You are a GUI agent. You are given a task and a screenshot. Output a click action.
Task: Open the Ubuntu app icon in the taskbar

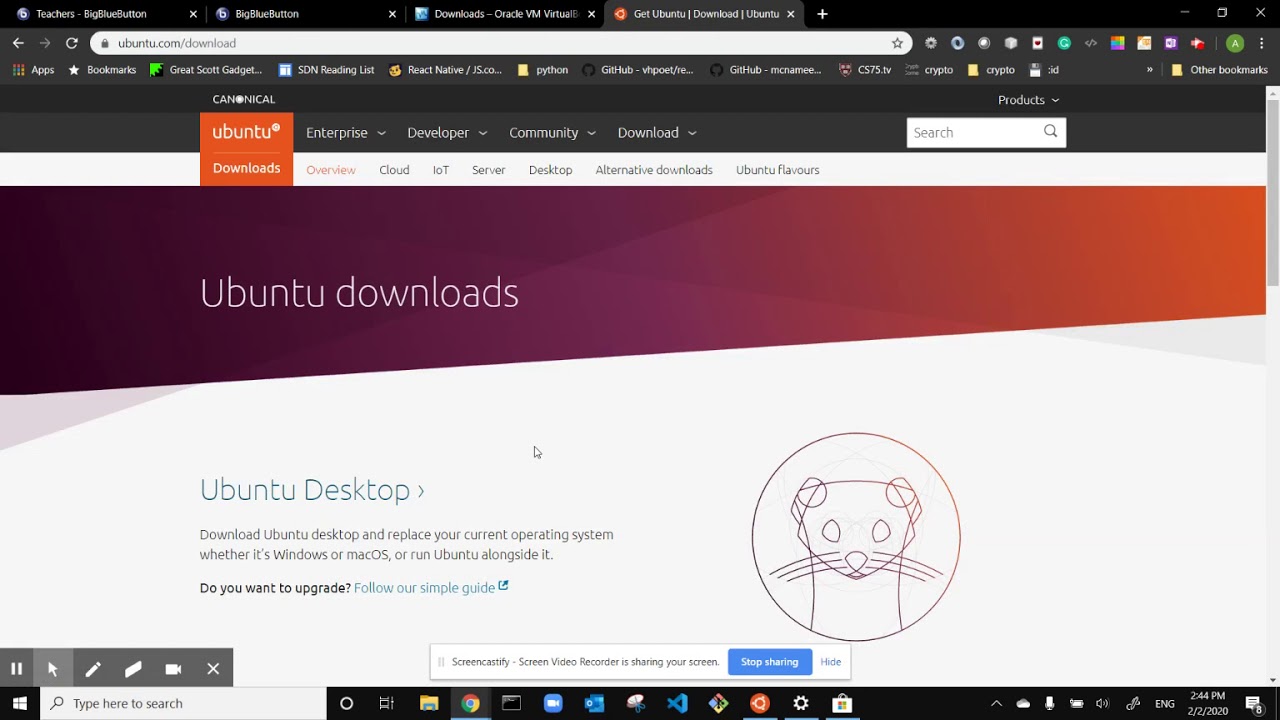click(x=759, y=703)
